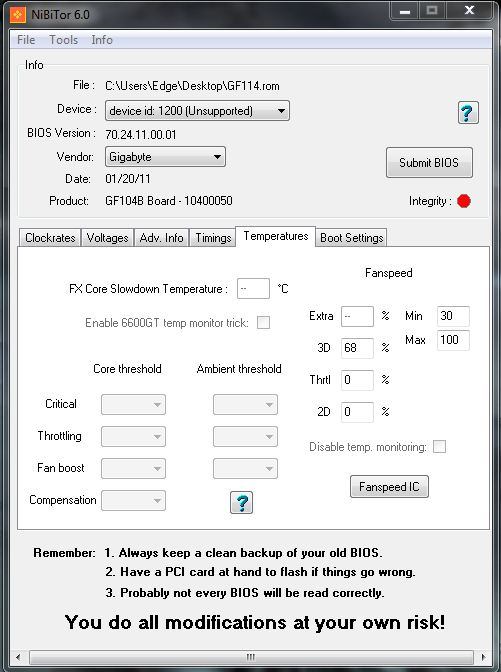Click product text GF104B Board - 10400050
This screenshot has height=672, width=501.
pos(169,201)
